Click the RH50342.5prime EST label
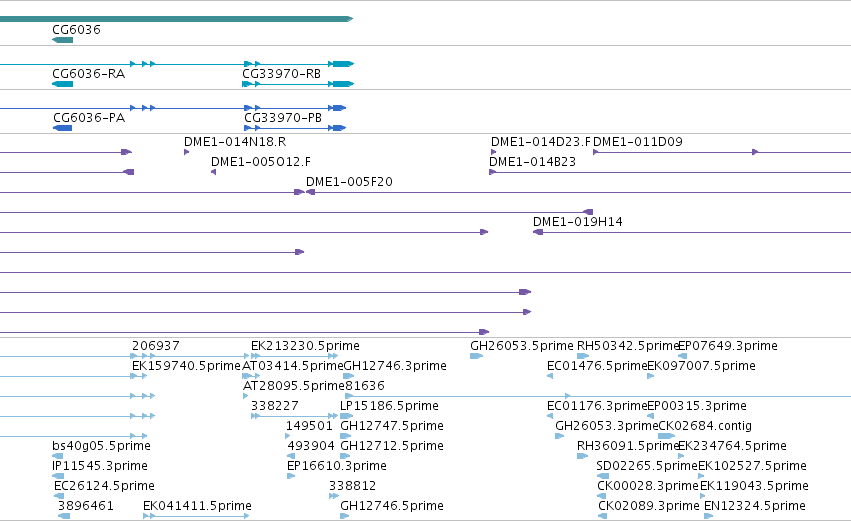The width and height of the screenshot is (851, 521). [x=628, y=346]
